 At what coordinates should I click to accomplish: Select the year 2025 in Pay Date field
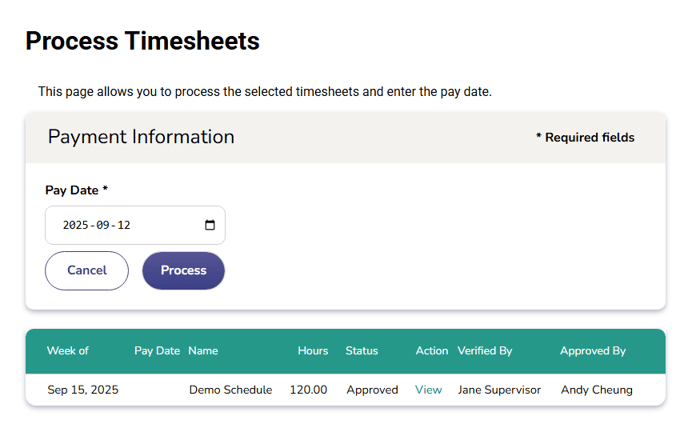tap(75, 225)
